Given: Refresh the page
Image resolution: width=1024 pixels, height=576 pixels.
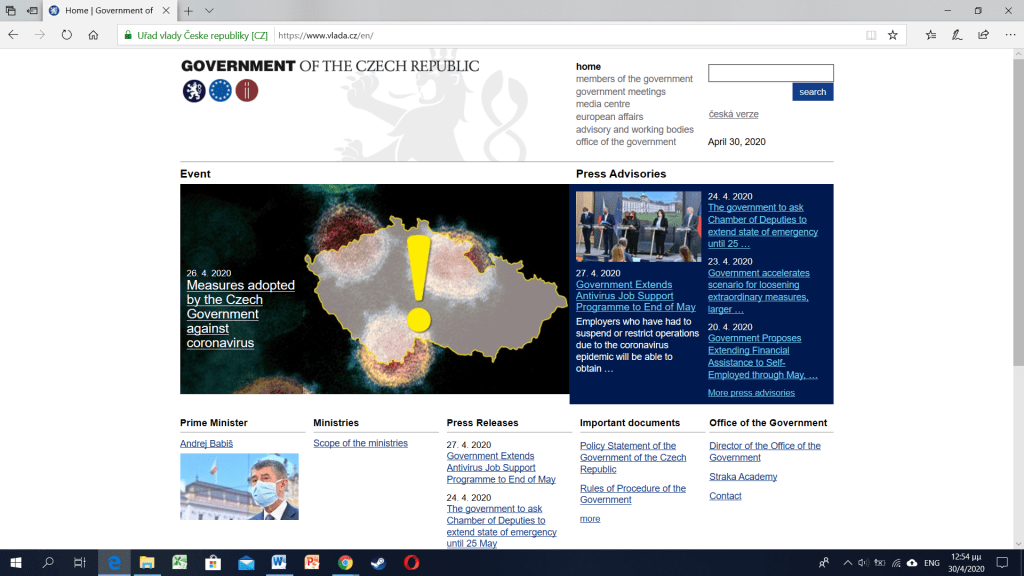Looking at the screenshot, I should 67,34.
